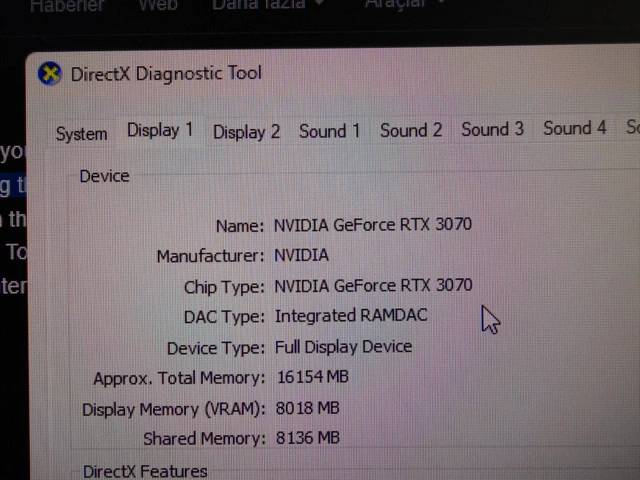Switch to the System tab

[81, 134]
